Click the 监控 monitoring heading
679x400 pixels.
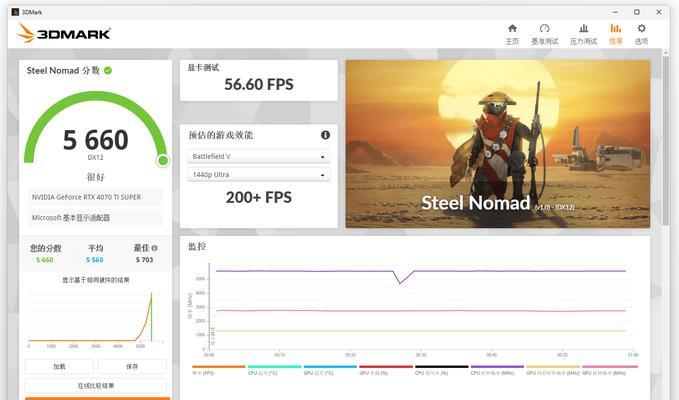[197, 246]
